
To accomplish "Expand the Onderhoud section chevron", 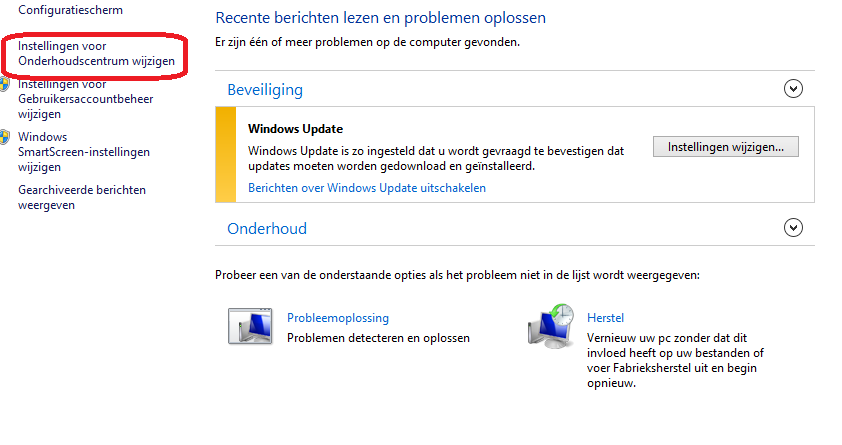I will (x=793, y=228).
